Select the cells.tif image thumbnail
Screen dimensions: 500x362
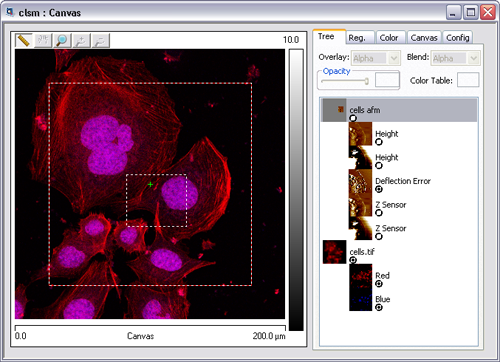tap(335, 252)
